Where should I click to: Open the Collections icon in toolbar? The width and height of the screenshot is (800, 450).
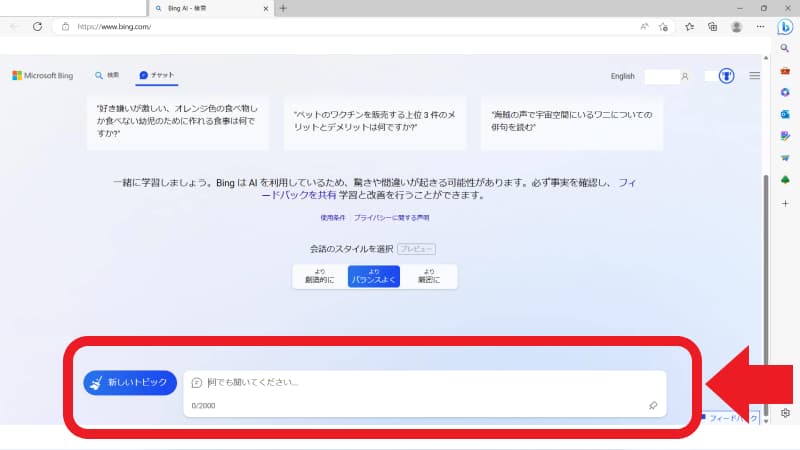point(712,27)
